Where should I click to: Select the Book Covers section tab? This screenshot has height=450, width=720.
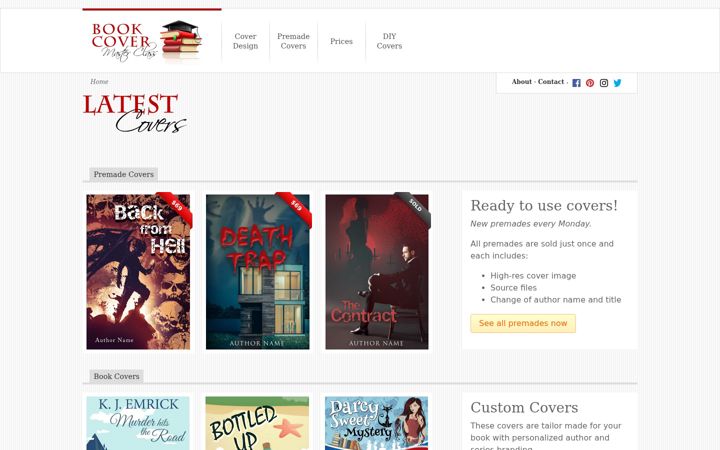tap(116, 377)
